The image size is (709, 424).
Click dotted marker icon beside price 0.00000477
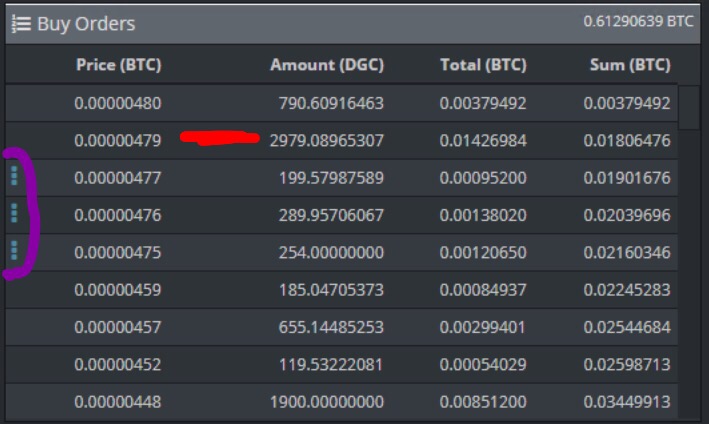click(x=14, y=176)
